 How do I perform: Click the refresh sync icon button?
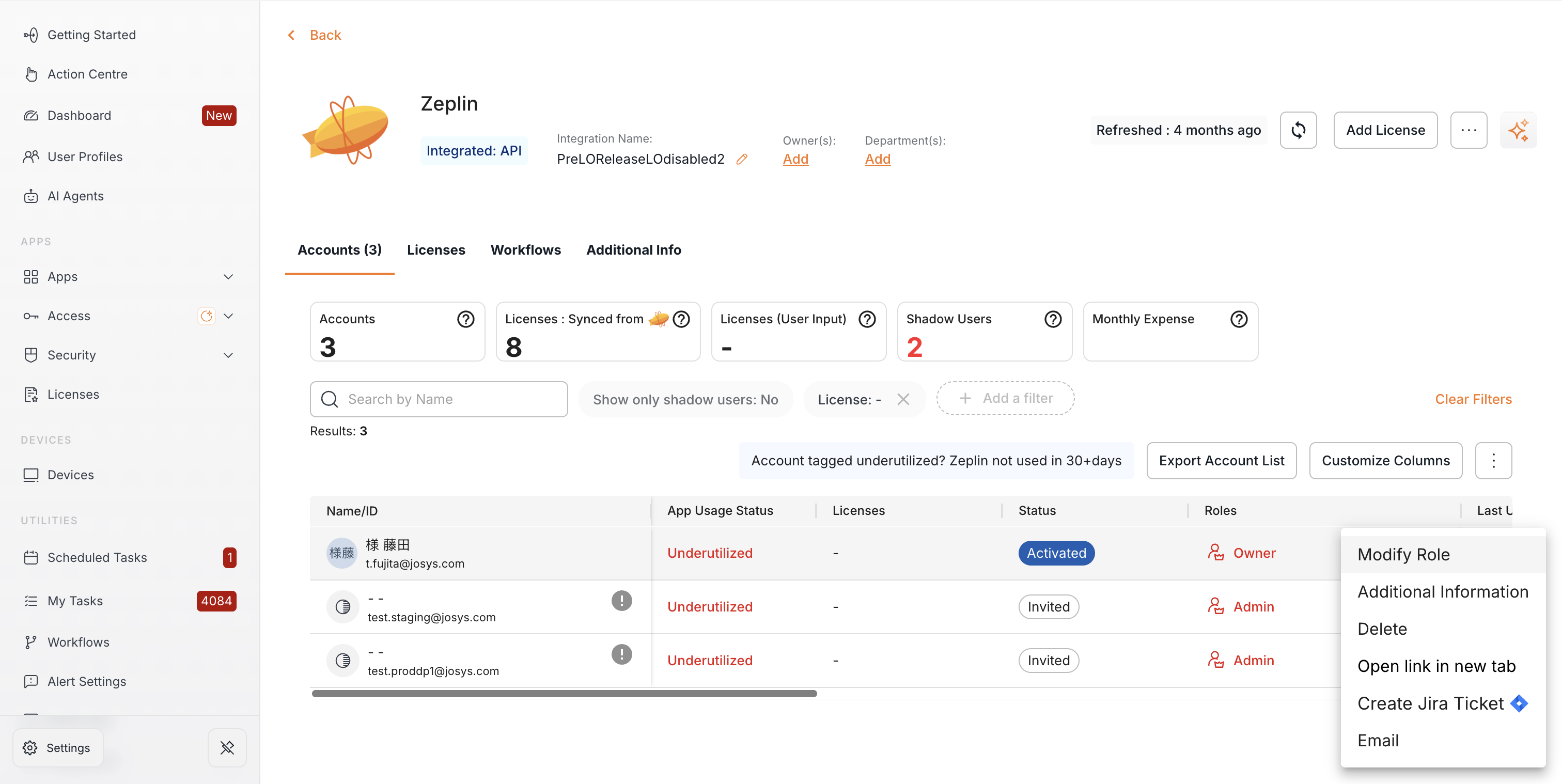tap(1298, 130)
